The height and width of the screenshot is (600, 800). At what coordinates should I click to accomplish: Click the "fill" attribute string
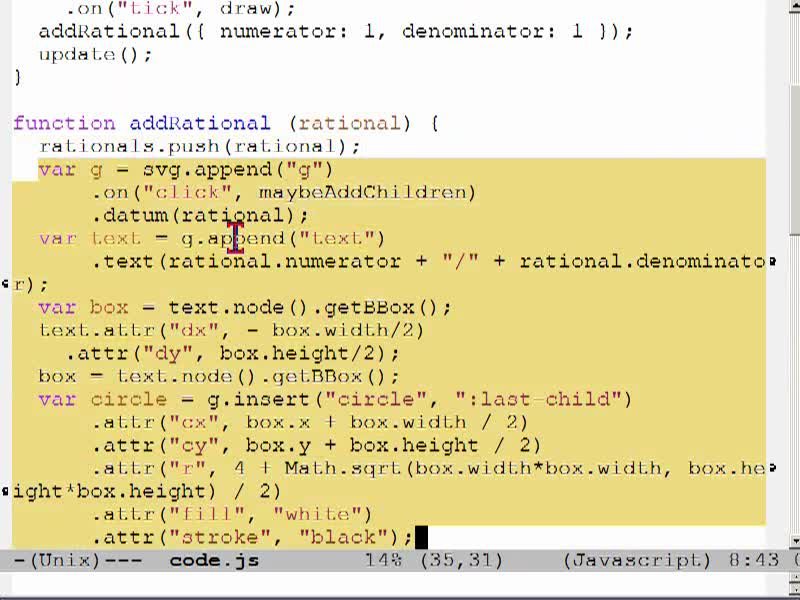pyautogui.click(x=207, y=514)
